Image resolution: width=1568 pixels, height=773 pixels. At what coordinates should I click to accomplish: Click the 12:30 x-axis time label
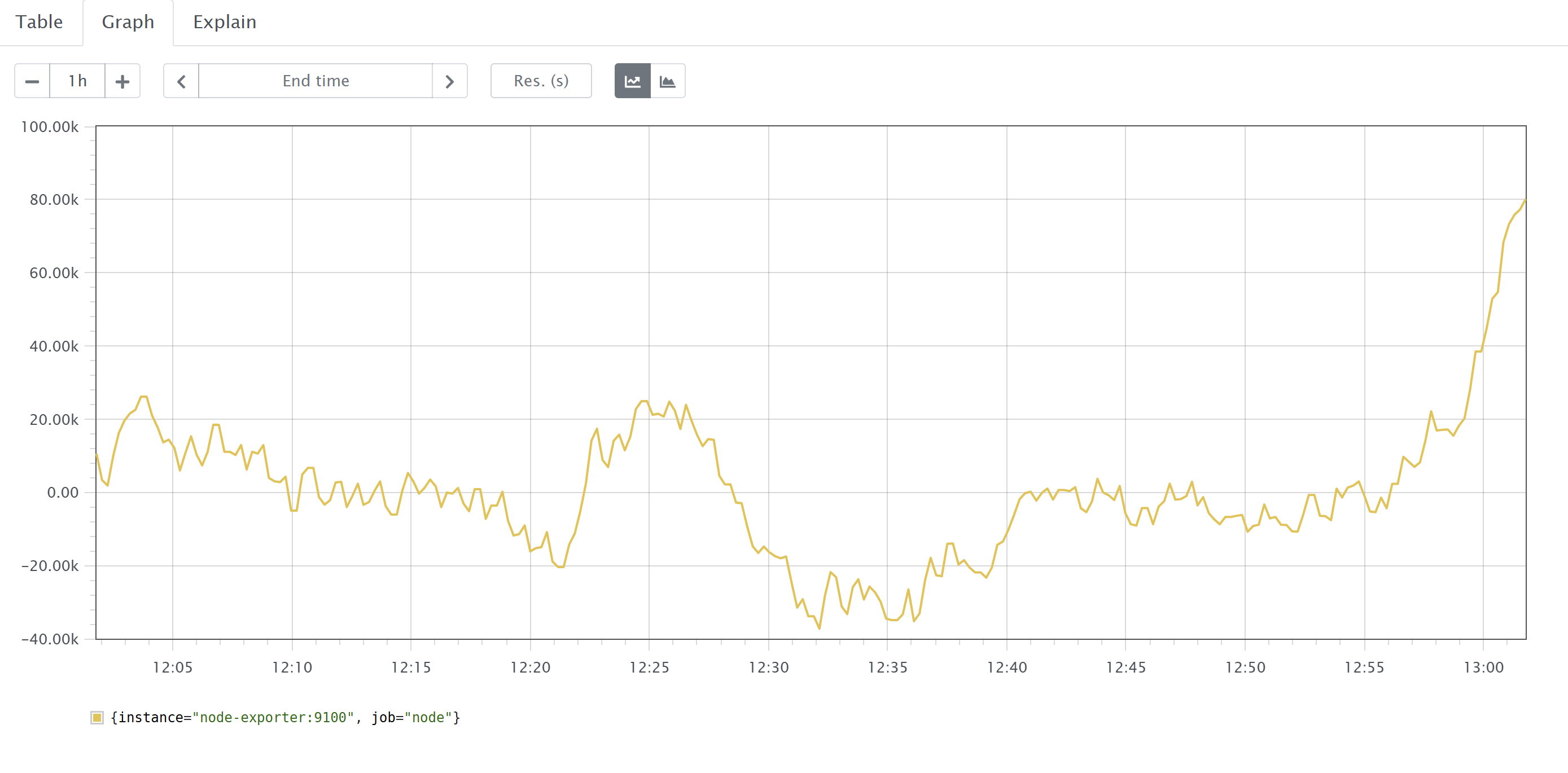point(768,667)
